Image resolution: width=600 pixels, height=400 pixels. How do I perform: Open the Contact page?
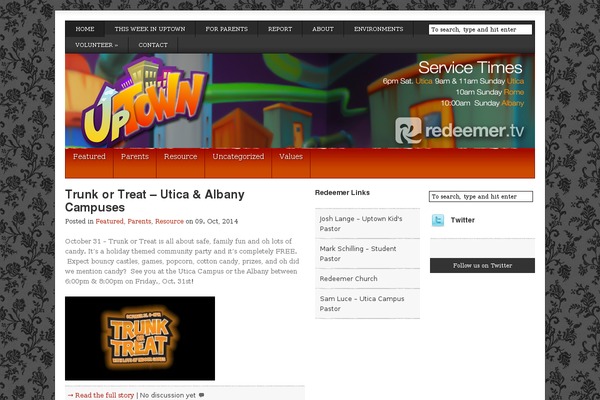(x=153, y=45)
